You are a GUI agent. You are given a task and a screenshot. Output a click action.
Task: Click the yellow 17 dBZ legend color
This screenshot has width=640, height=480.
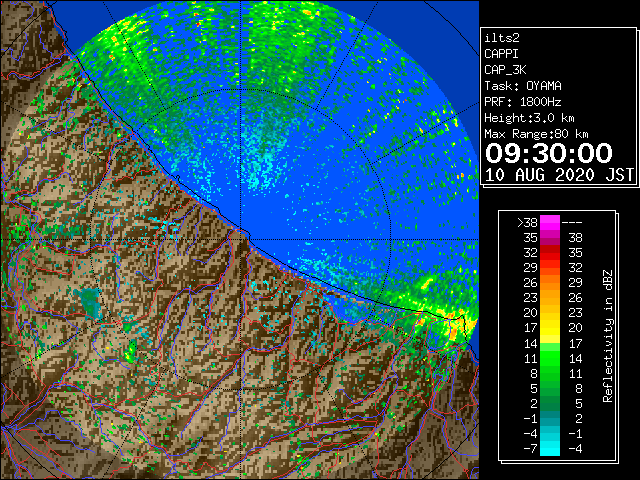click(x=550, y=328)
